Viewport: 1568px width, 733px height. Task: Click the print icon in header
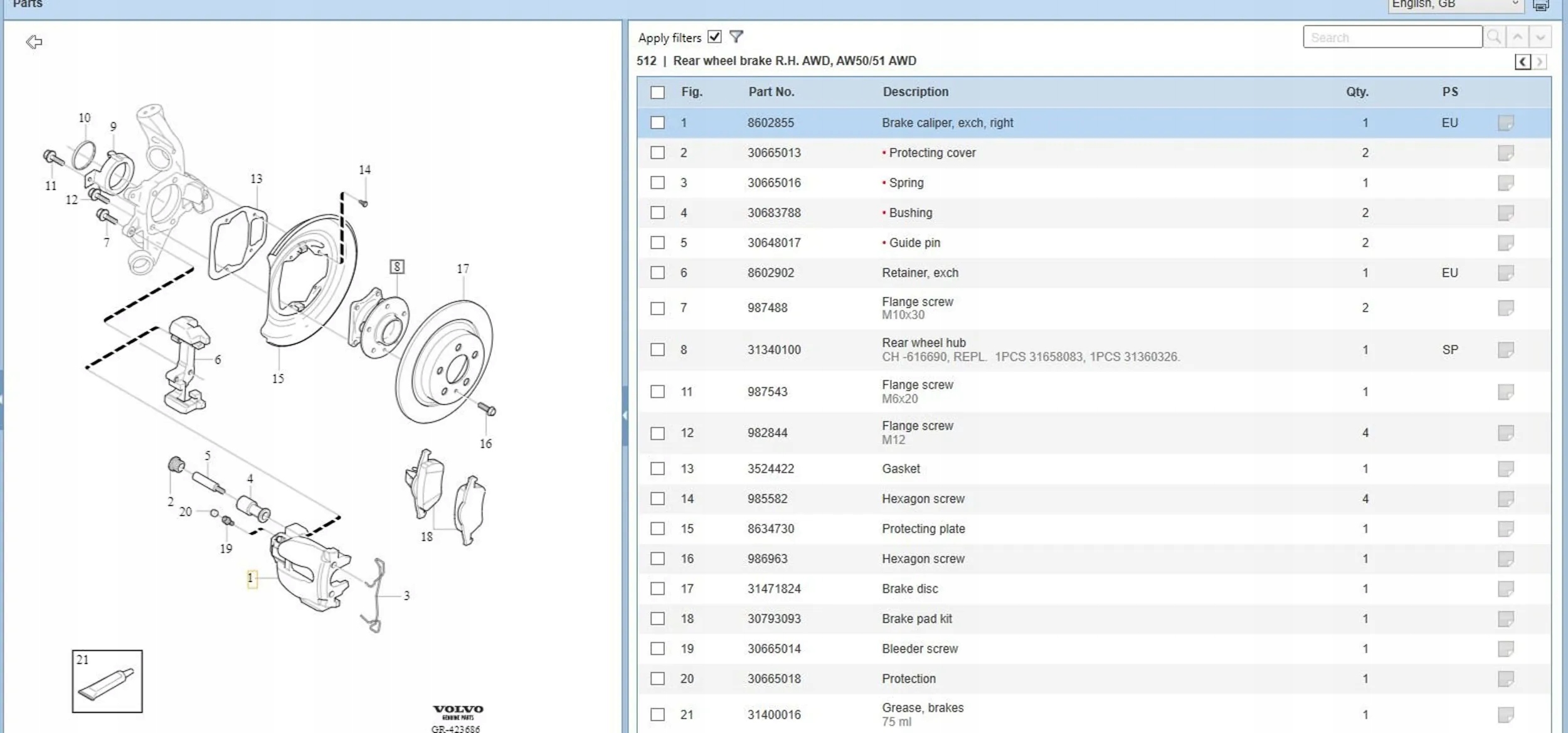click(x=1542, y=5)
